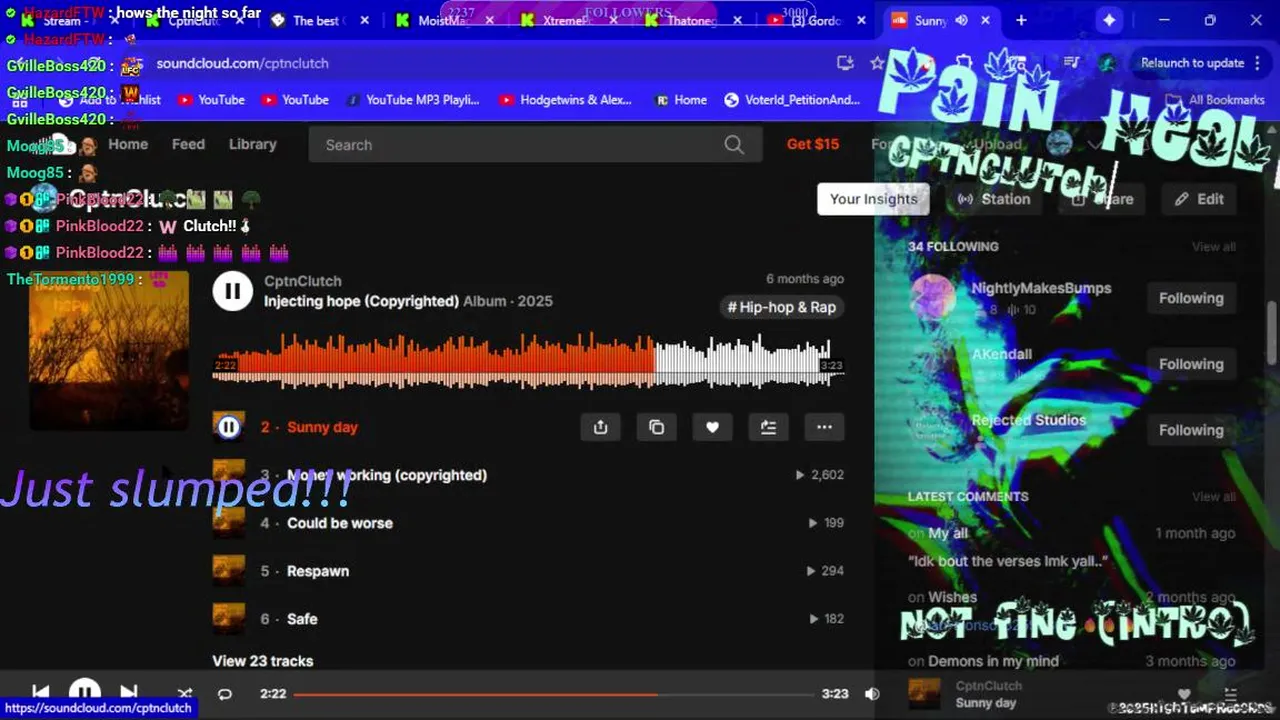This screenshot has width=1280, height=720.
Task: Toggle repeat in the player bar
Action: (x=225, y=694)
